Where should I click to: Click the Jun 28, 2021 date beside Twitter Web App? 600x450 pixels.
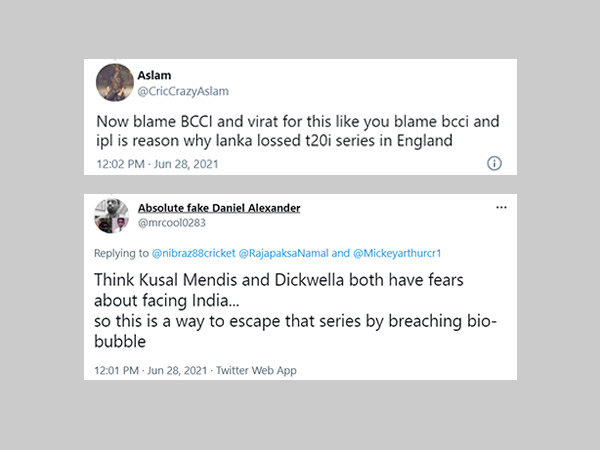click(x=186, y=370)
